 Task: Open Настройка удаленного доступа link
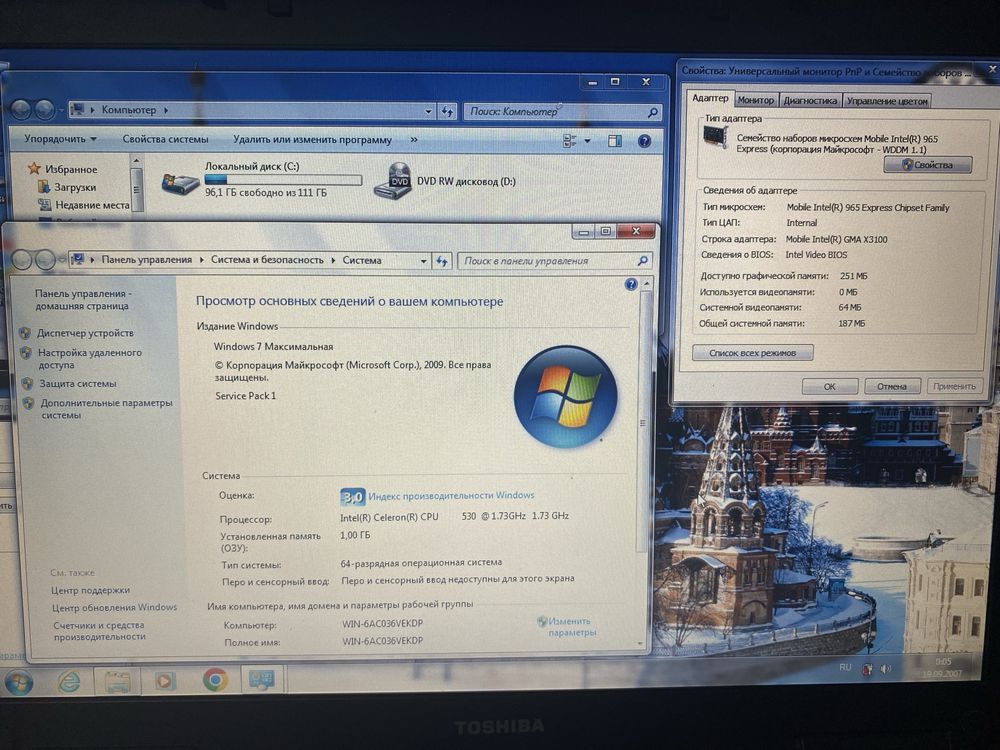(90, 358)
